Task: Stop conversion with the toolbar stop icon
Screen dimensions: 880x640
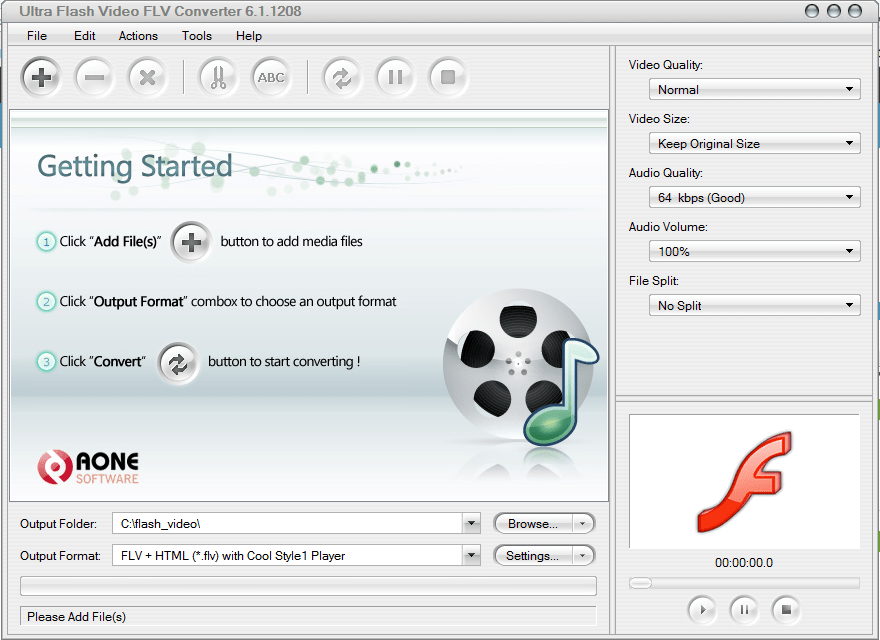Action: coord(447,77)
